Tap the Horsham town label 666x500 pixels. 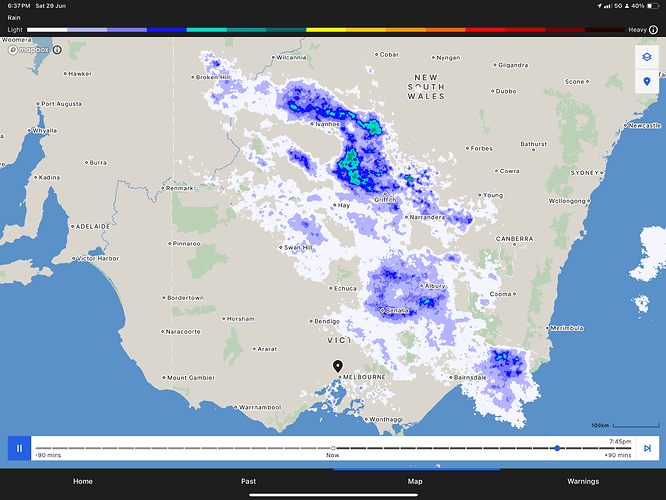pyautogui.click(x=241, y=319)
